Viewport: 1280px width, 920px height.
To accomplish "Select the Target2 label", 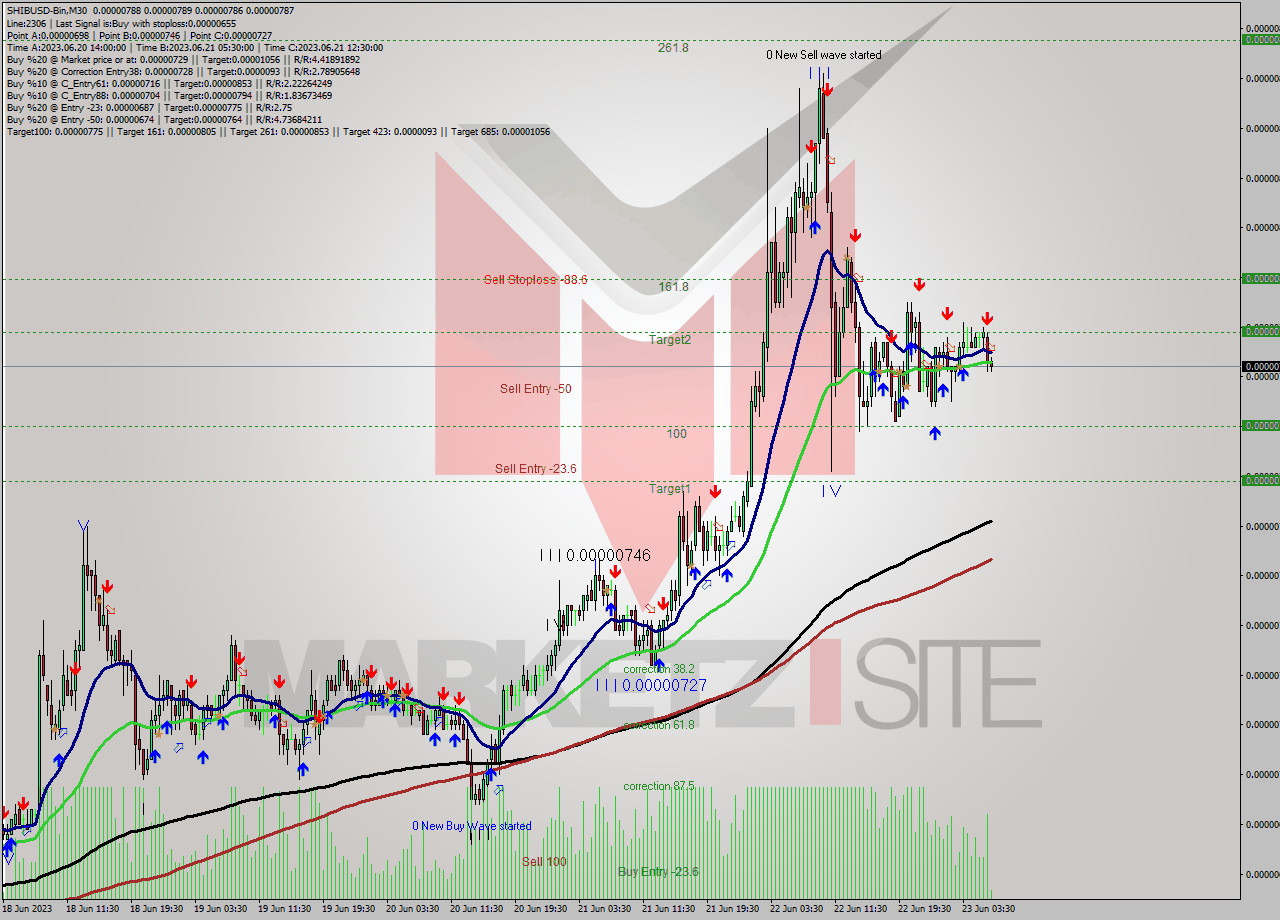I will click(669, 340).
